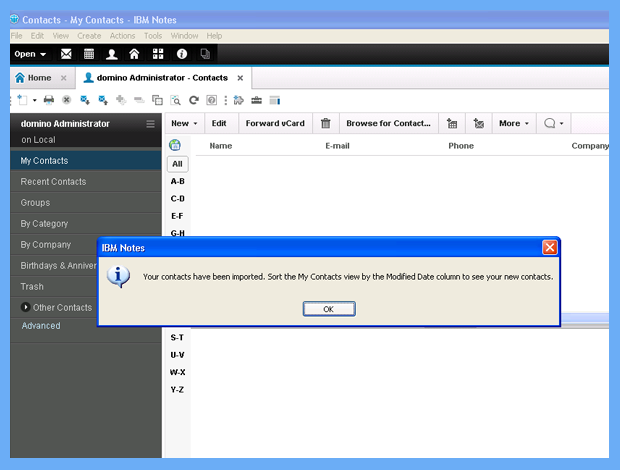Click the receive mail envelope icon with down arrow
This screenshot has height=470, width=620.
click(x=85, y=100)
